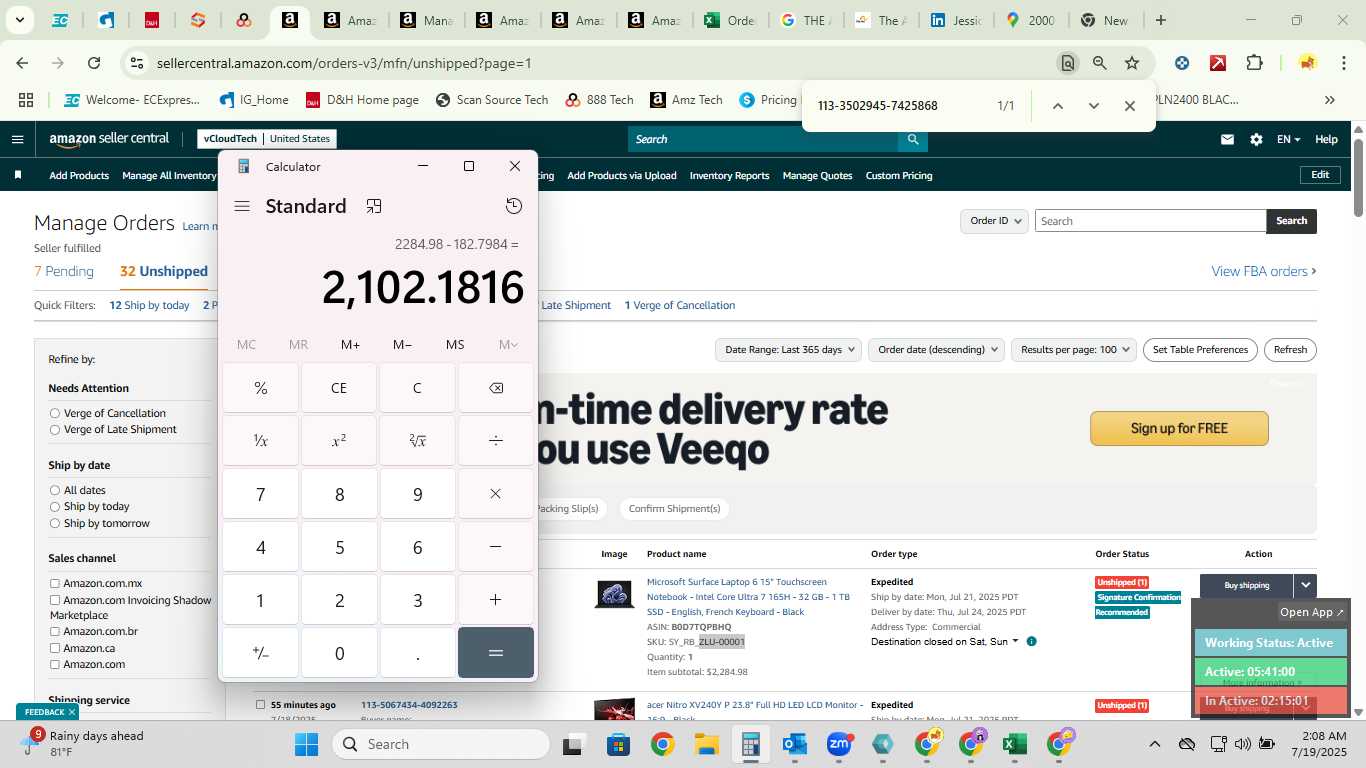This screenshot has height=768, width=1366.
Task: Click the Calculator equals key
Action: [x=496, y=652]
